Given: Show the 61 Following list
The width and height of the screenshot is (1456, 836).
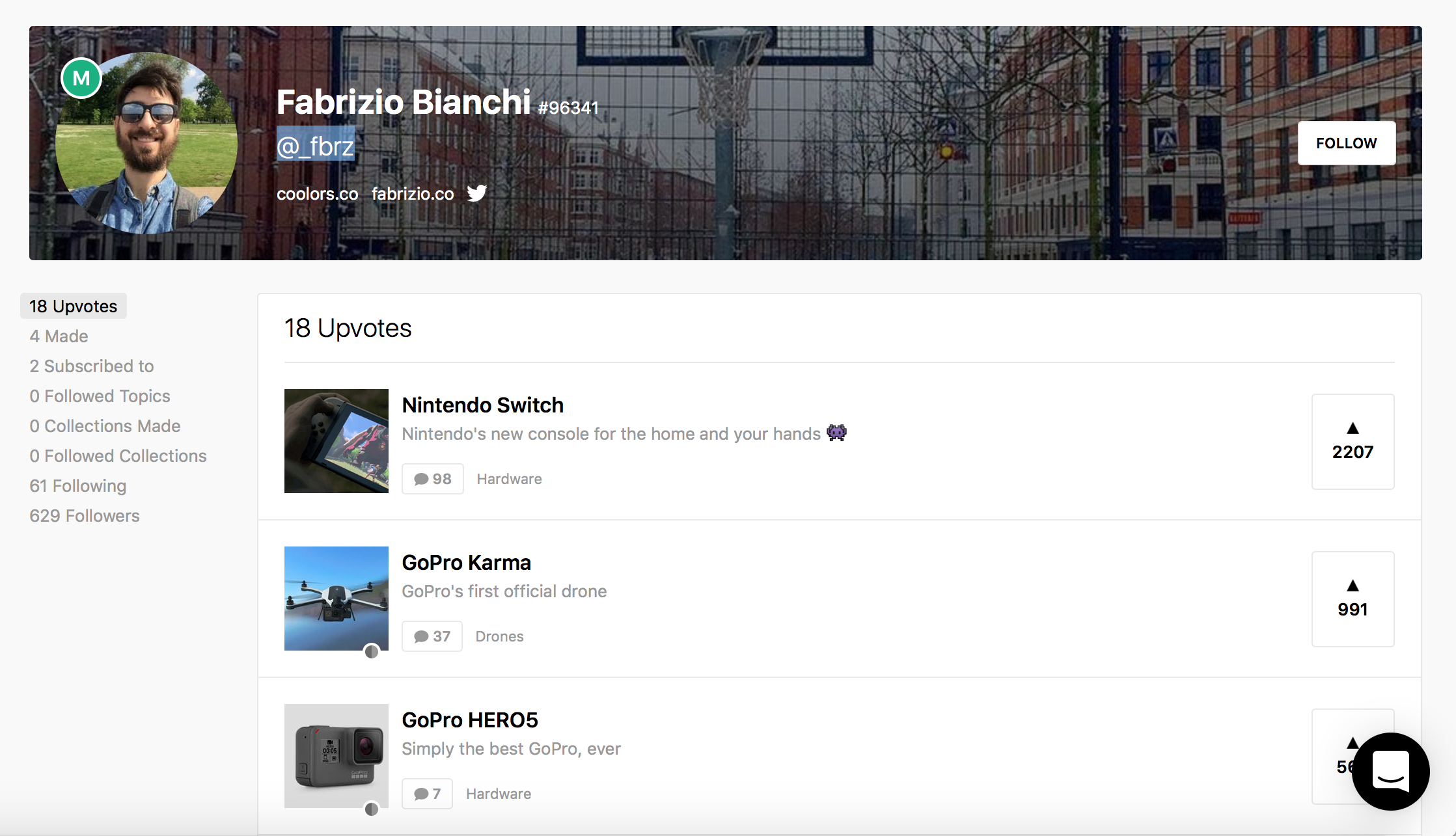Looking at the screenshot, I should 78,485.
